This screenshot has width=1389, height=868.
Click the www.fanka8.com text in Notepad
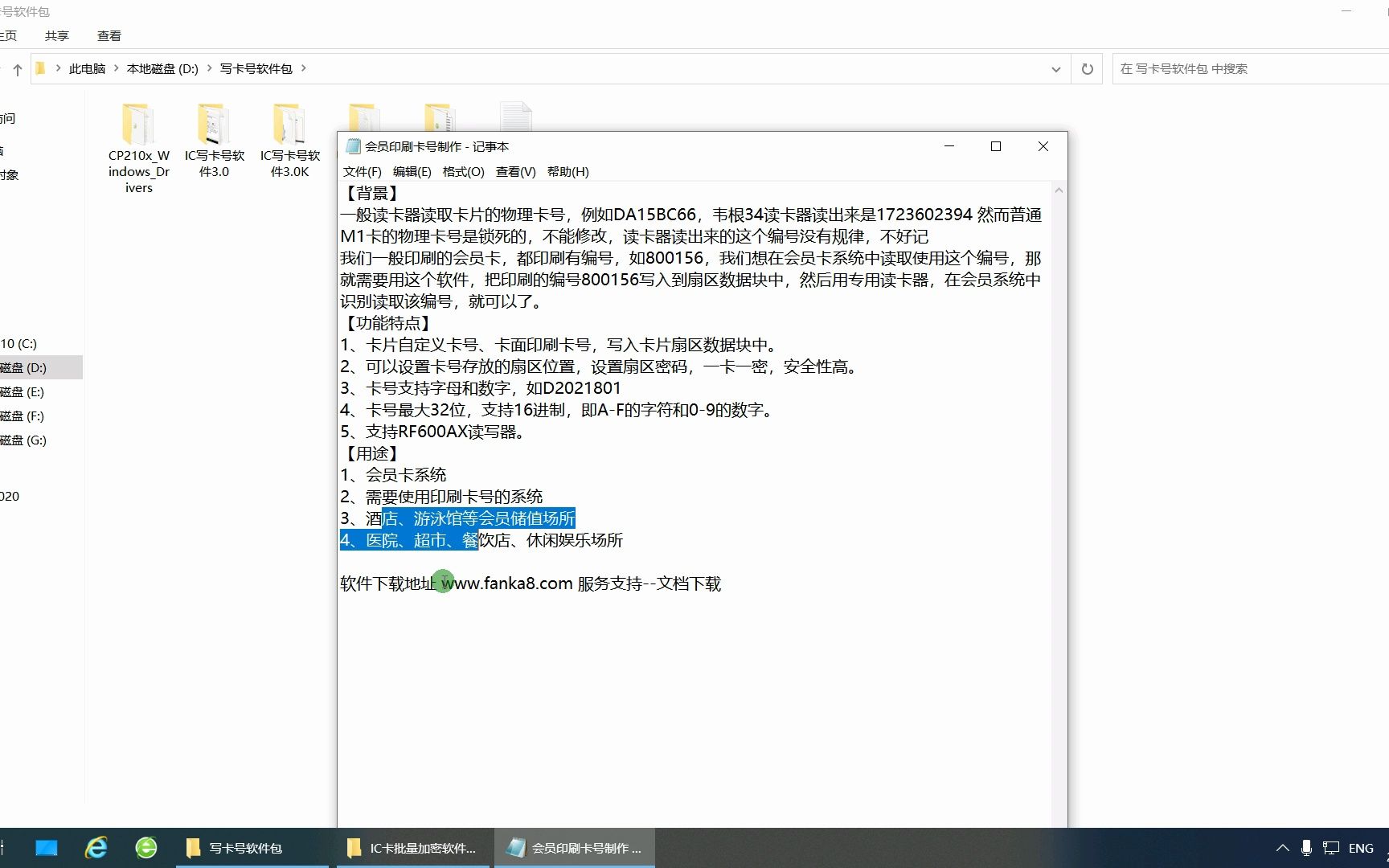pyautogui.click(x=506, y=583)
